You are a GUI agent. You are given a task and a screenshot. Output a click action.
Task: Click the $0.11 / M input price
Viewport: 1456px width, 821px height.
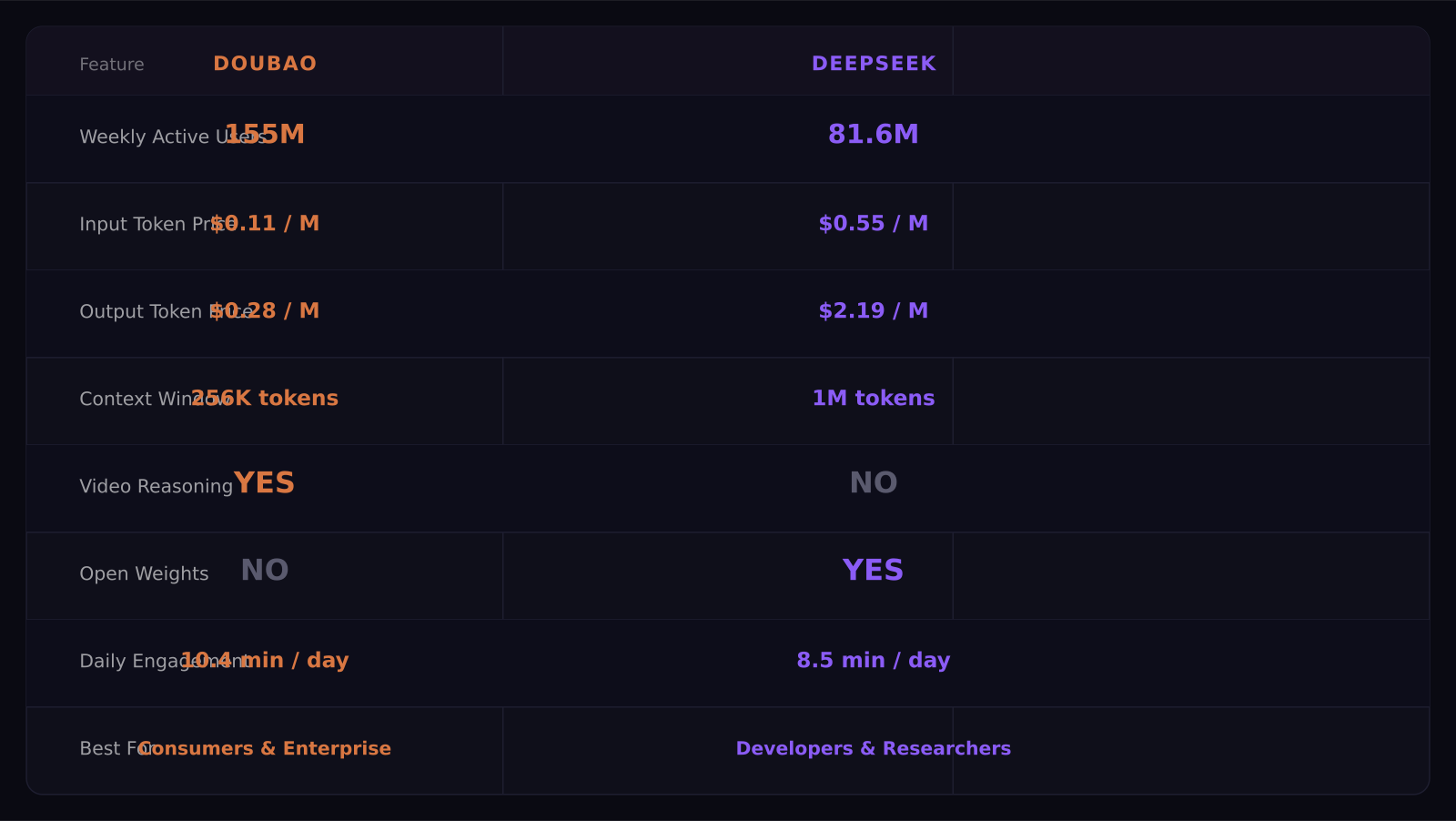point(265,223)
